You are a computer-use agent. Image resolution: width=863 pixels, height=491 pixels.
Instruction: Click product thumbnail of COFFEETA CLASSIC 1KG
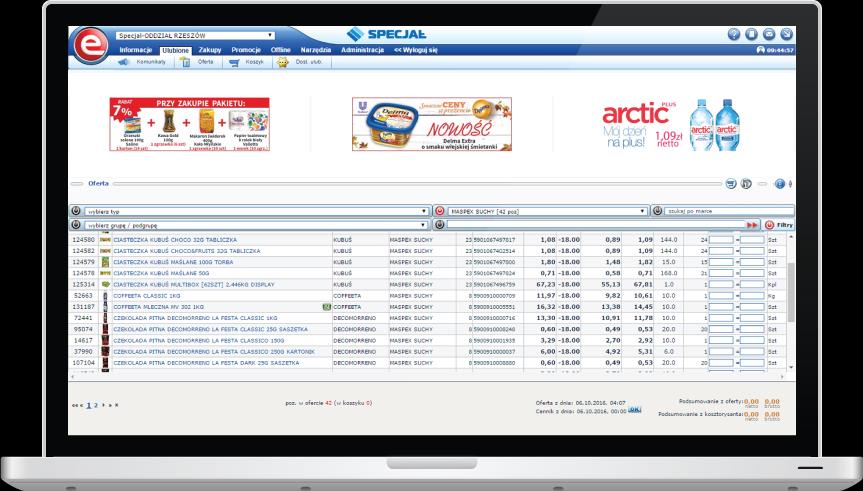105,296
